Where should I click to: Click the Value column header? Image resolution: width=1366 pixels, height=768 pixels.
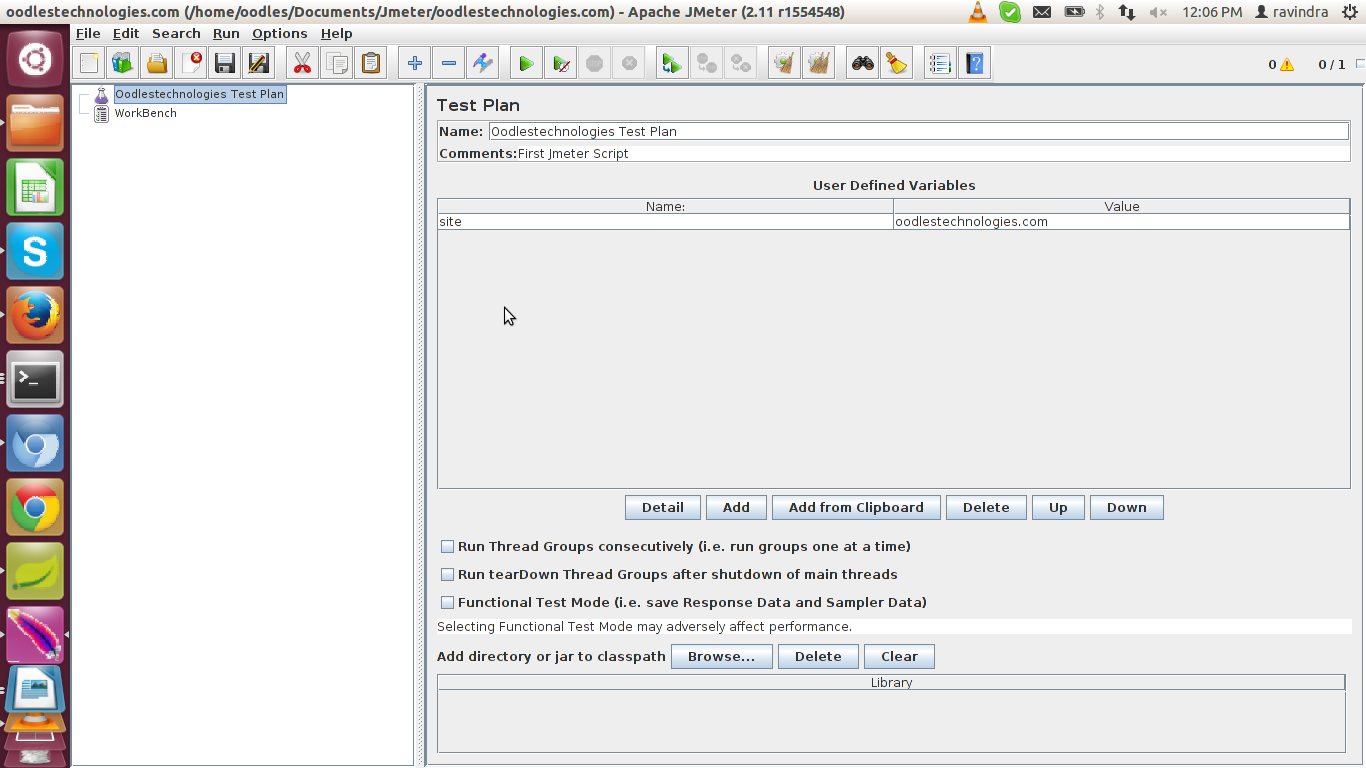(1121, 207)
